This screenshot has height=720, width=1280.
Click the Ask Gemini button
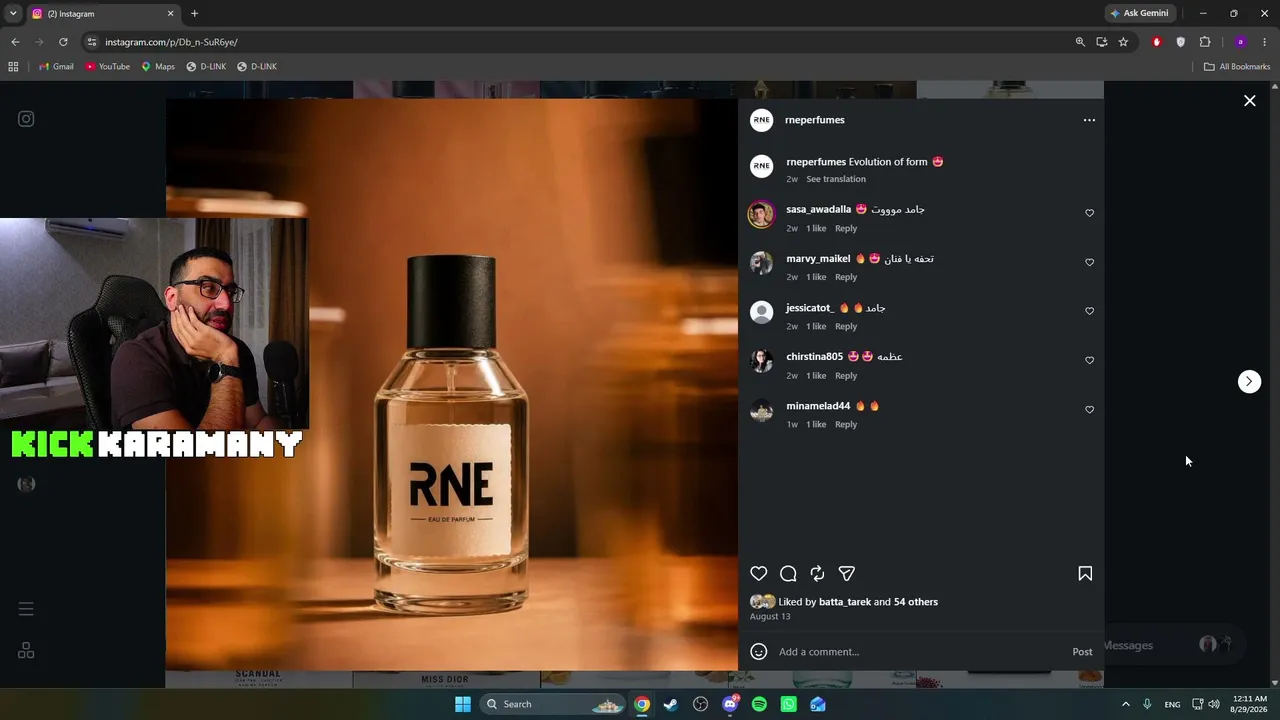[x=1139, y=14]
